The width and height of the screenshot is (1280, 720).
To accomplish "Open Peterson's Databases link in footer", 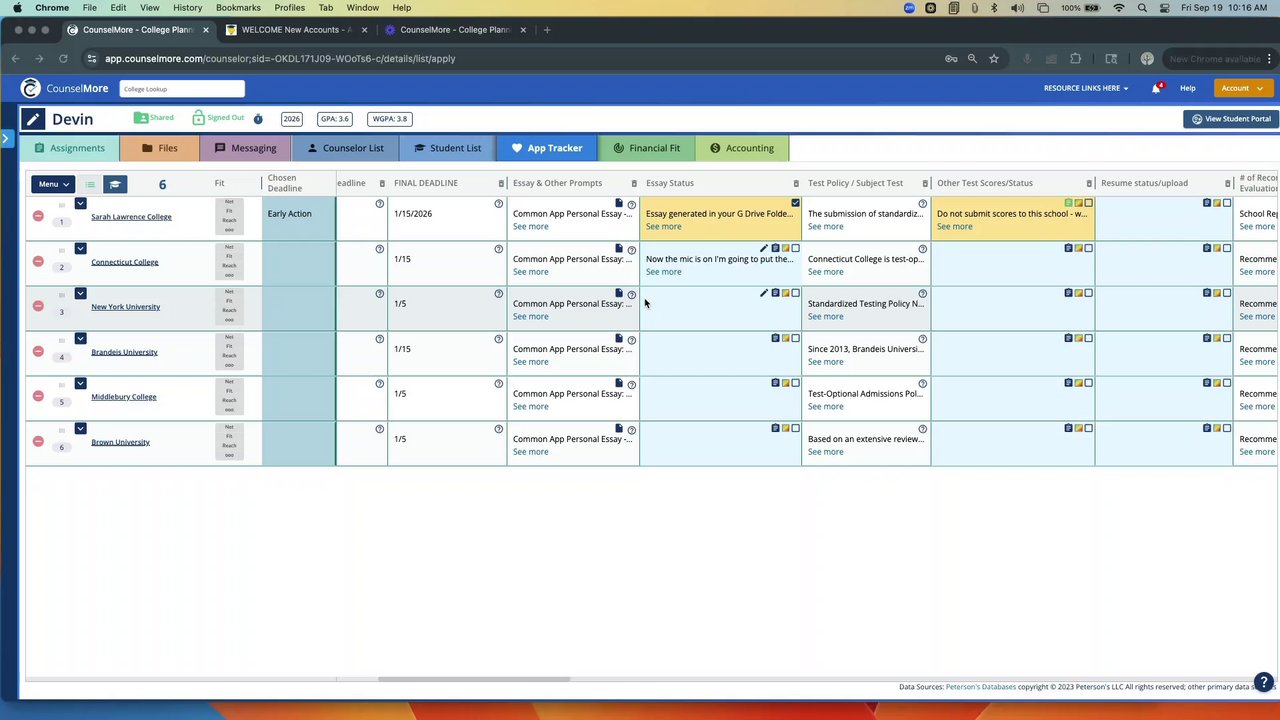I will pyautogui.click(x=981, y=687).
